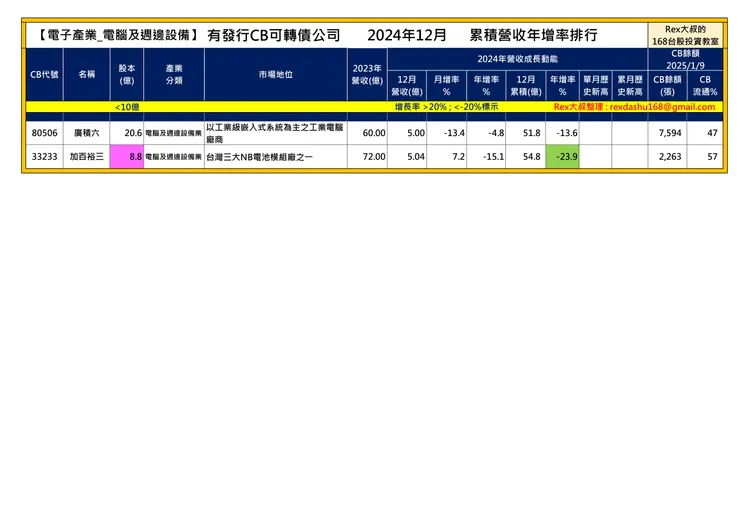Click the rexdashu168@gmail.com email text
Image resolution: width=740 pixels, height=523 pixels.
(662, 107)
